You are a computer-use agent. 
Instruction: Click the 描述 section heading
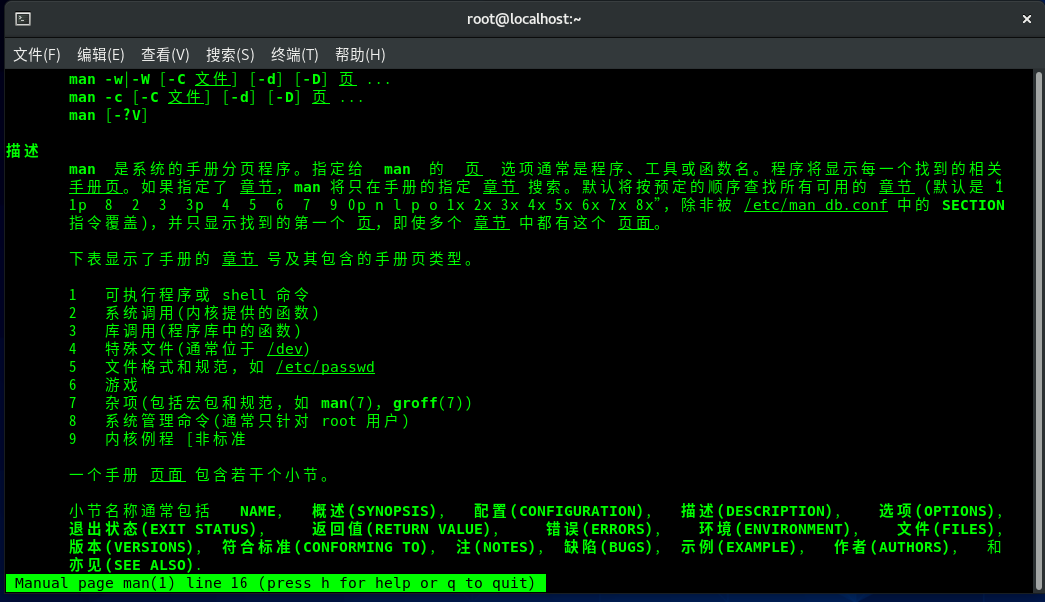22,151
